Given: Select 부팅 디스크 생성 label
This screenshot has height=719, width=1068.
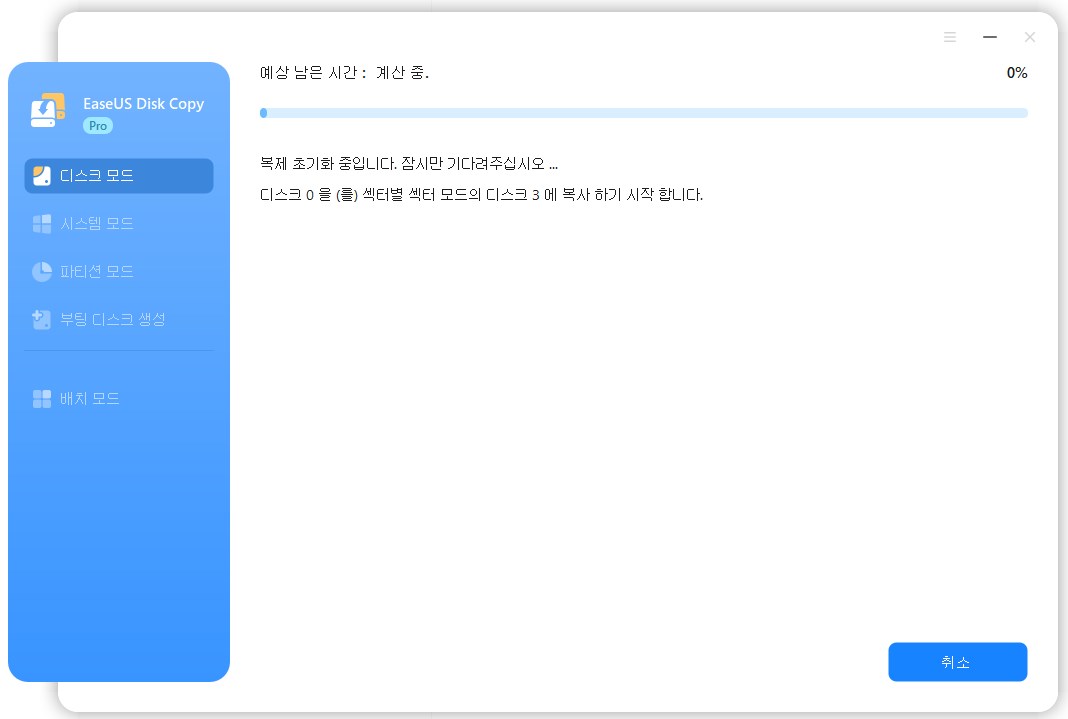Looking at the screenshot, I should tap(112, 319).
